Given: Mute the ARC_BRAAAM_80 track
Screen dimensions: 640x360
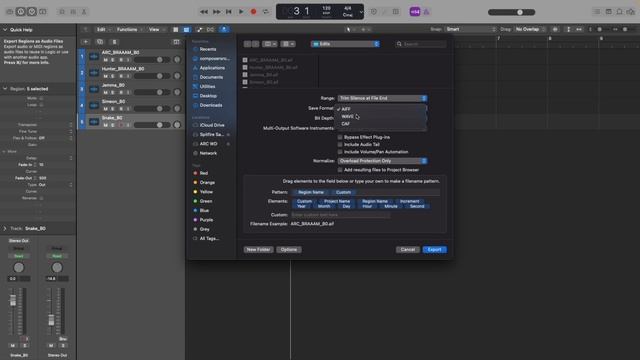Looking at the screenshot, I should click(106, 60).
